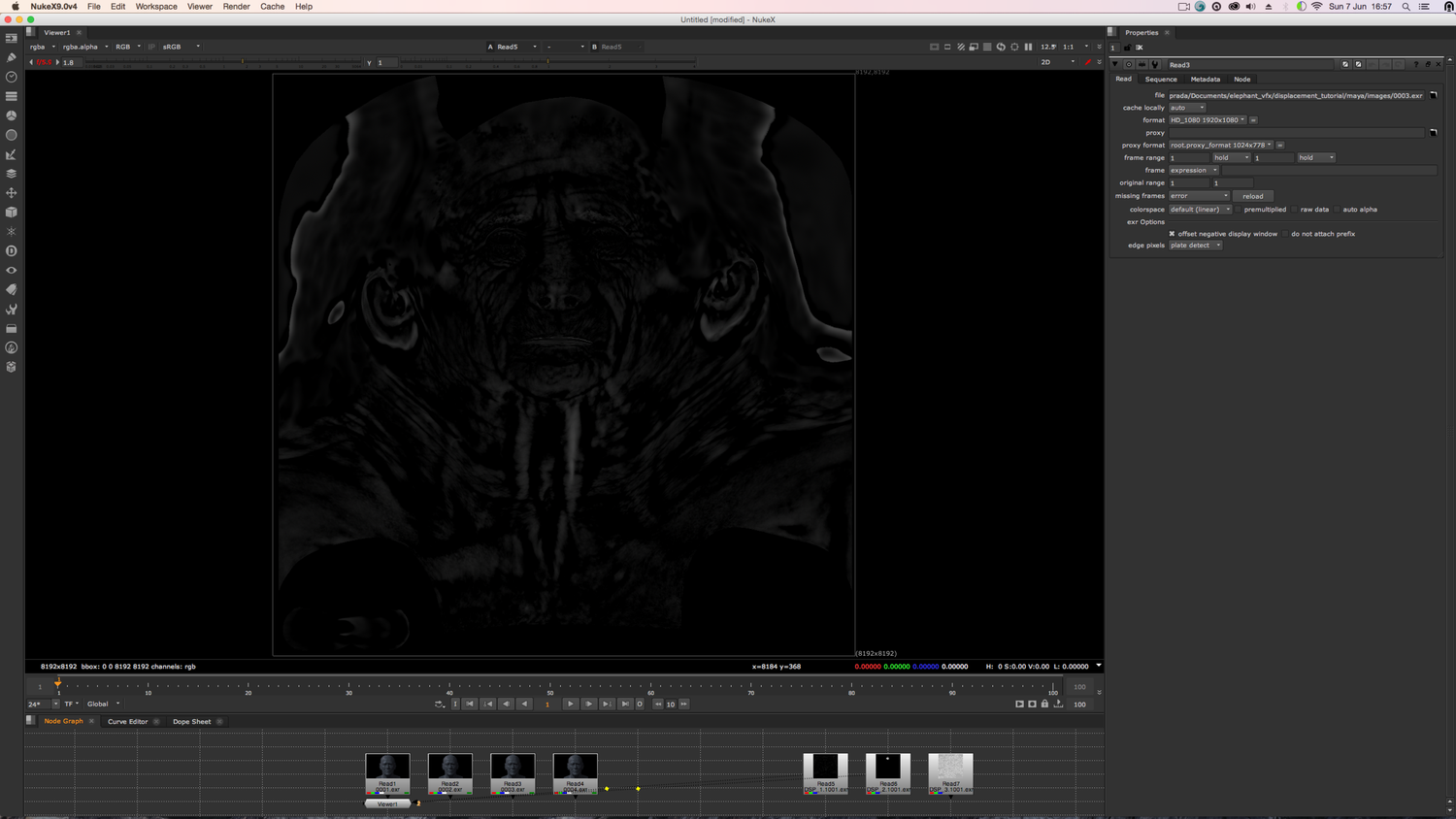
Task: Enable the raw data checkbox
Action: (x=1292, y=209)
